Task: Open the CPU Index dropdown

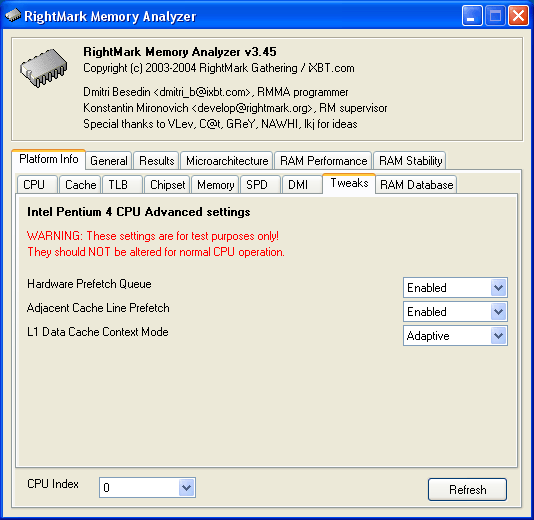Action: coord(147,488)
